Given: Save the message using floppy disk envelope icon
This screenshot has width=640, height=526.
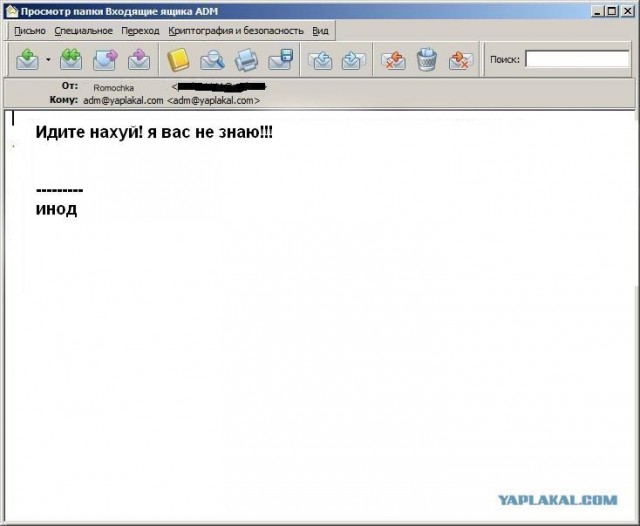Looking at the screenshot, I should point(281,60).
